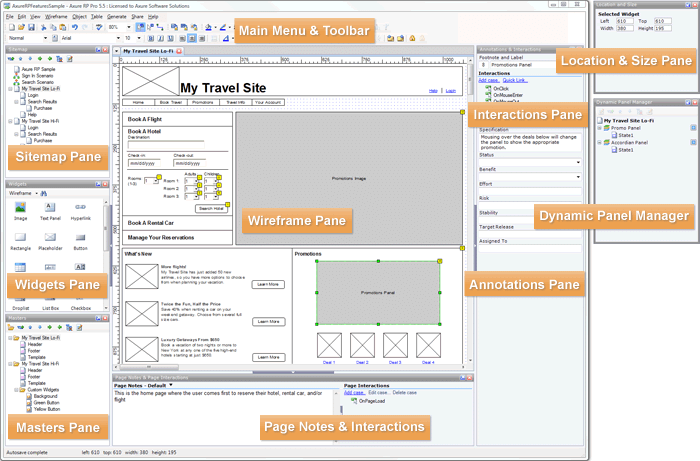Click the Left field in Location pane

pyautogui.click(x=624, y=21)
